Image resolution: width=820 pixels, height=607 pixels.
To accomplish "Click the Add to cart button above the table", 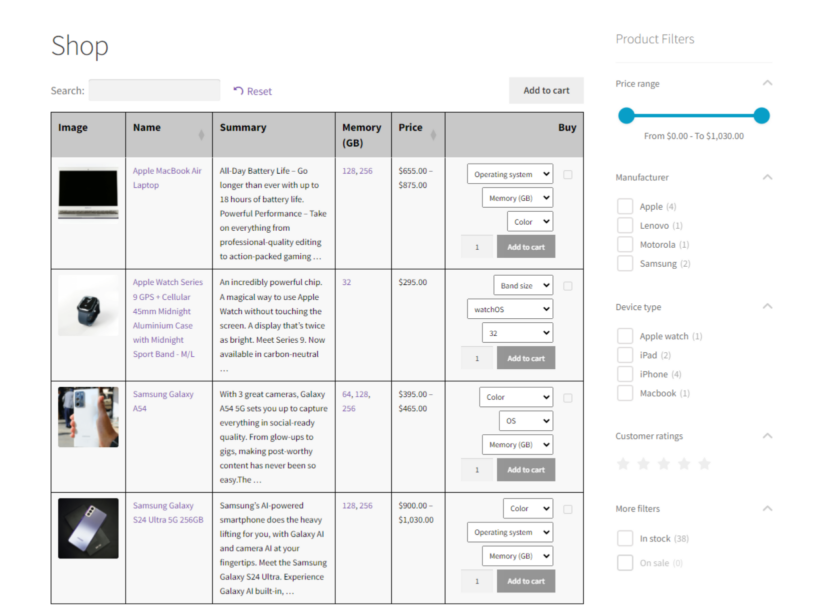I will [x=546, y=90].
